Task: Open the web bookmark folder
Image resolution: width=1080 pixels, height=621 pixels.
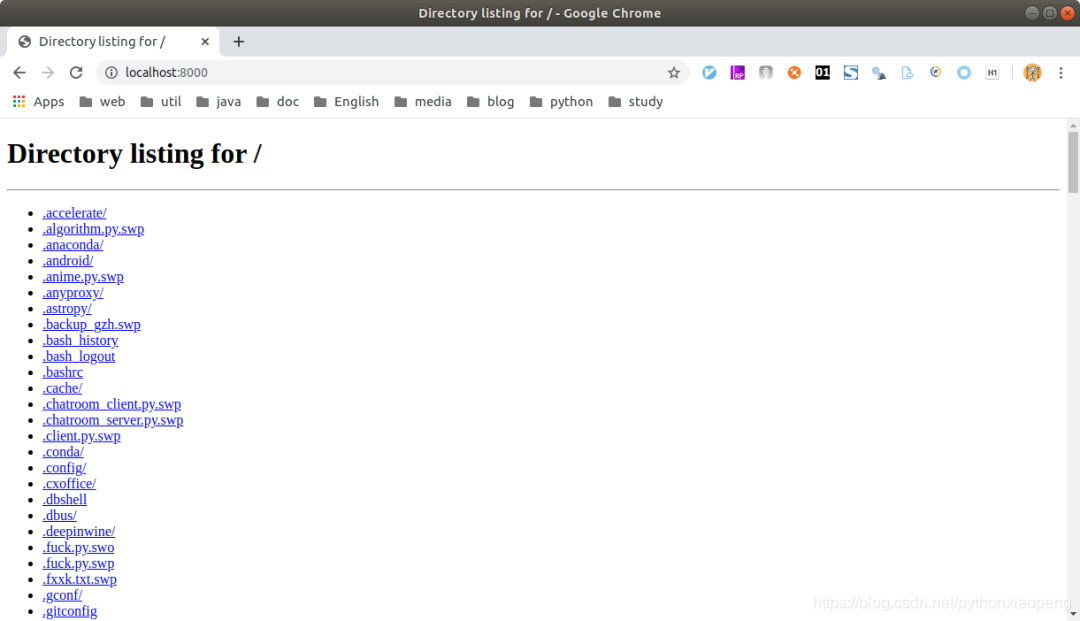Action: (102, 102)
